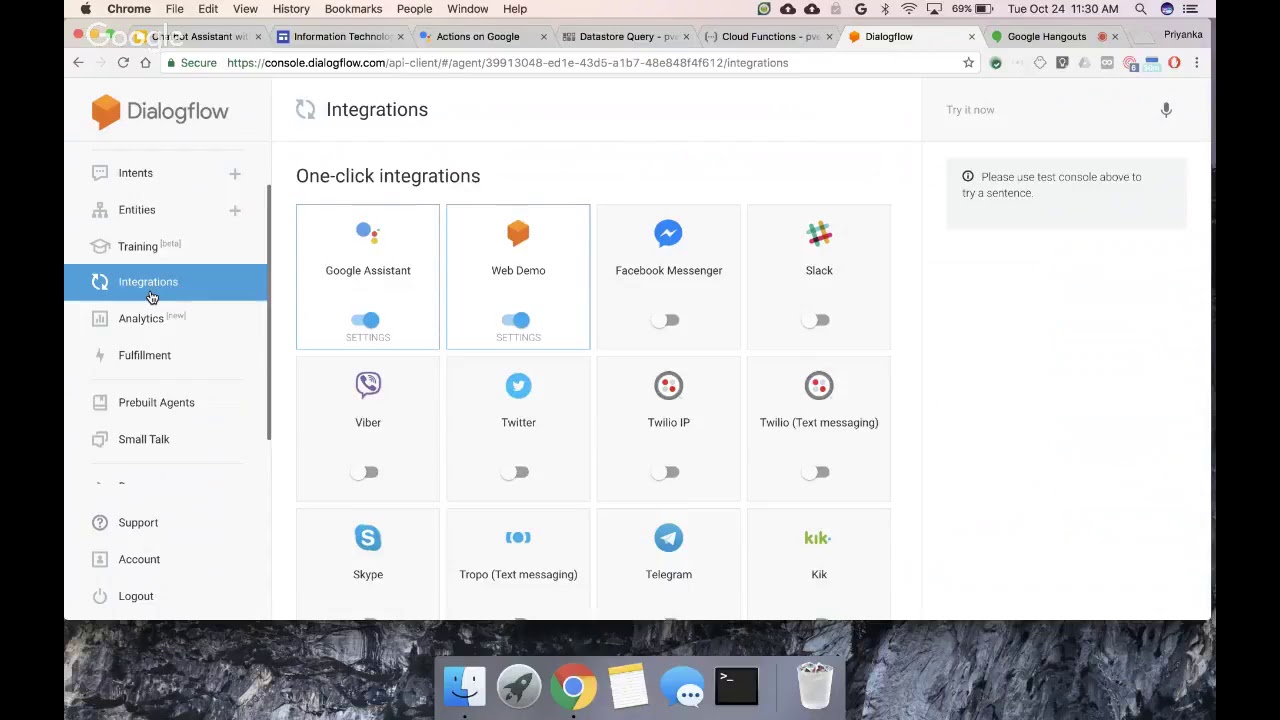Switch to the Actions on Google tab
This screenshot has height=720, width=1280.
pyautogui.click(x=478, y=36)
